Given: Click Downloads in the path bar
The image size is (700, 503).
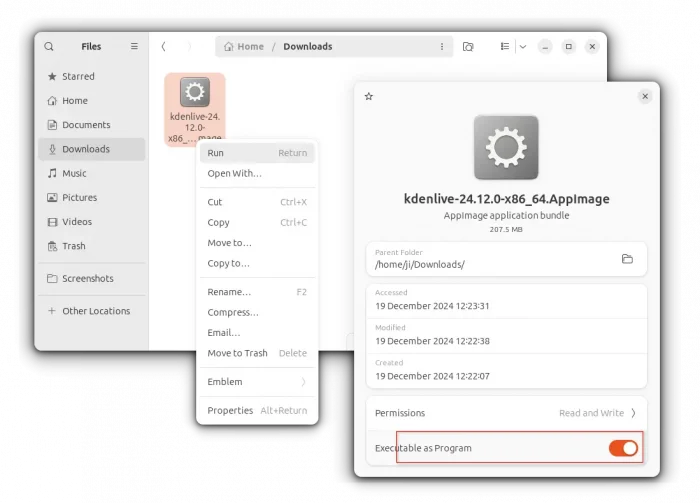Looking at the screenshot, I should point(308,46).
